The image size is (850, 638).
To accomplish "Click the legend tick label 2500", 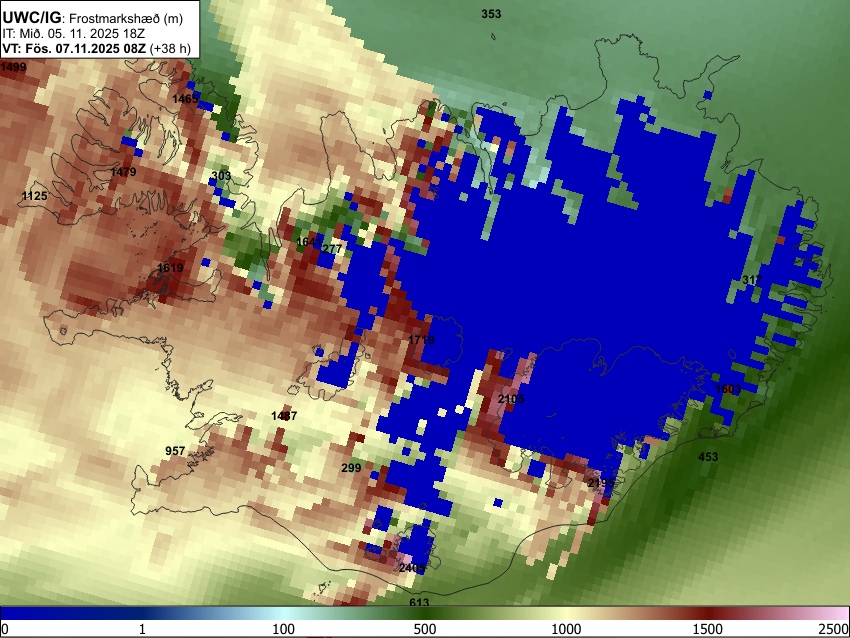I will (835, 629).
